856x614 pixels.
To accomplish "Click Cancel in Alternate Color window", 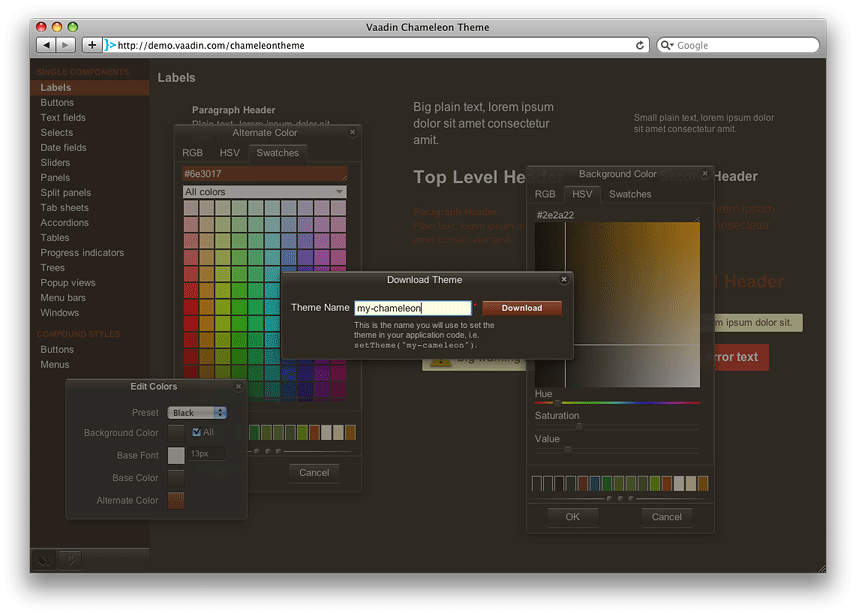I will click(x=314, y=473).
